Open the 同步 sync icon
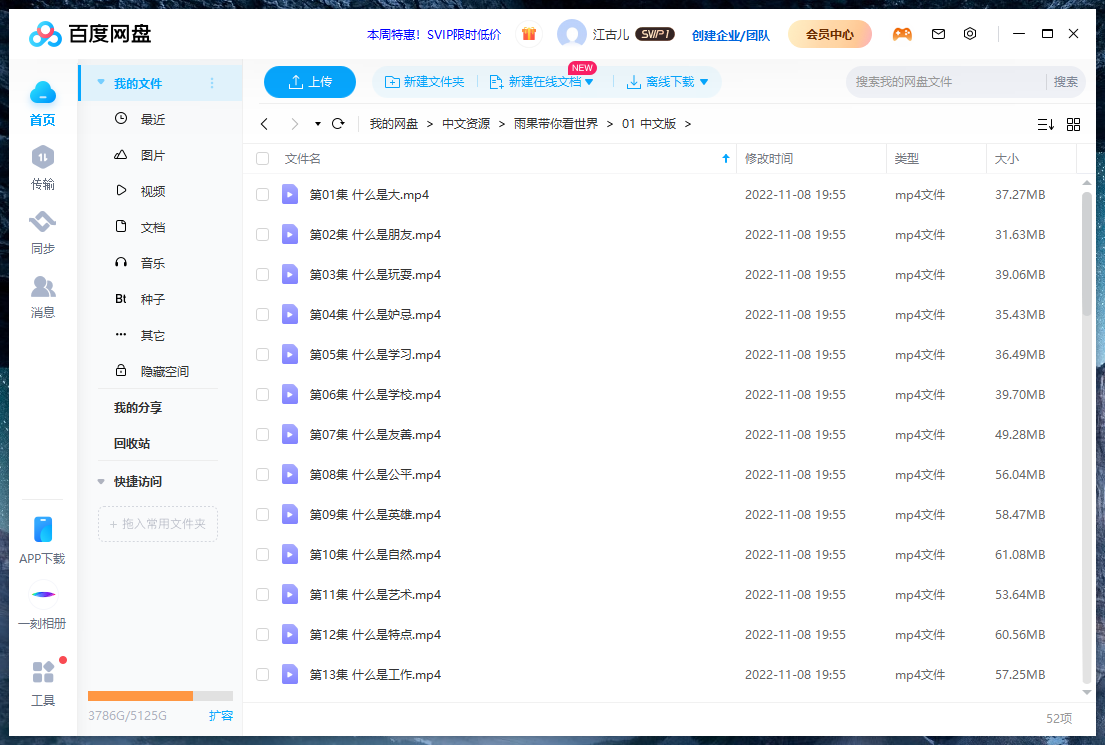Screen dimensions: 1105x745 click(43, 221)
